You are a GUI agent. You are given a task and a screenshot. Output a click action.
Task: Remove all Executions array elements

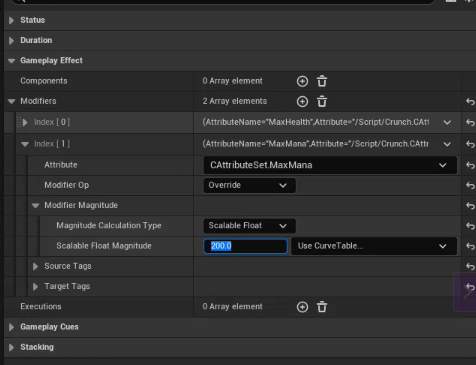pyautogui.click(x=322, y=307)
